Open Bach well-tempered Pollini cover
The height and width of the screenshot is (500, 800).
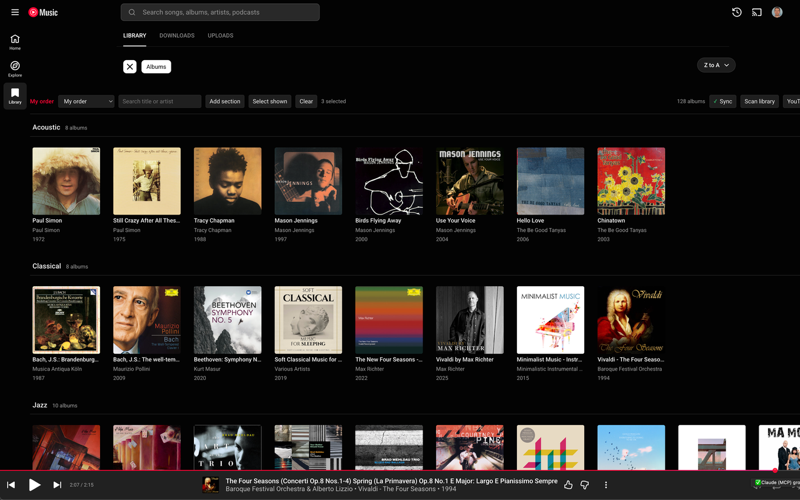point(147,320)
